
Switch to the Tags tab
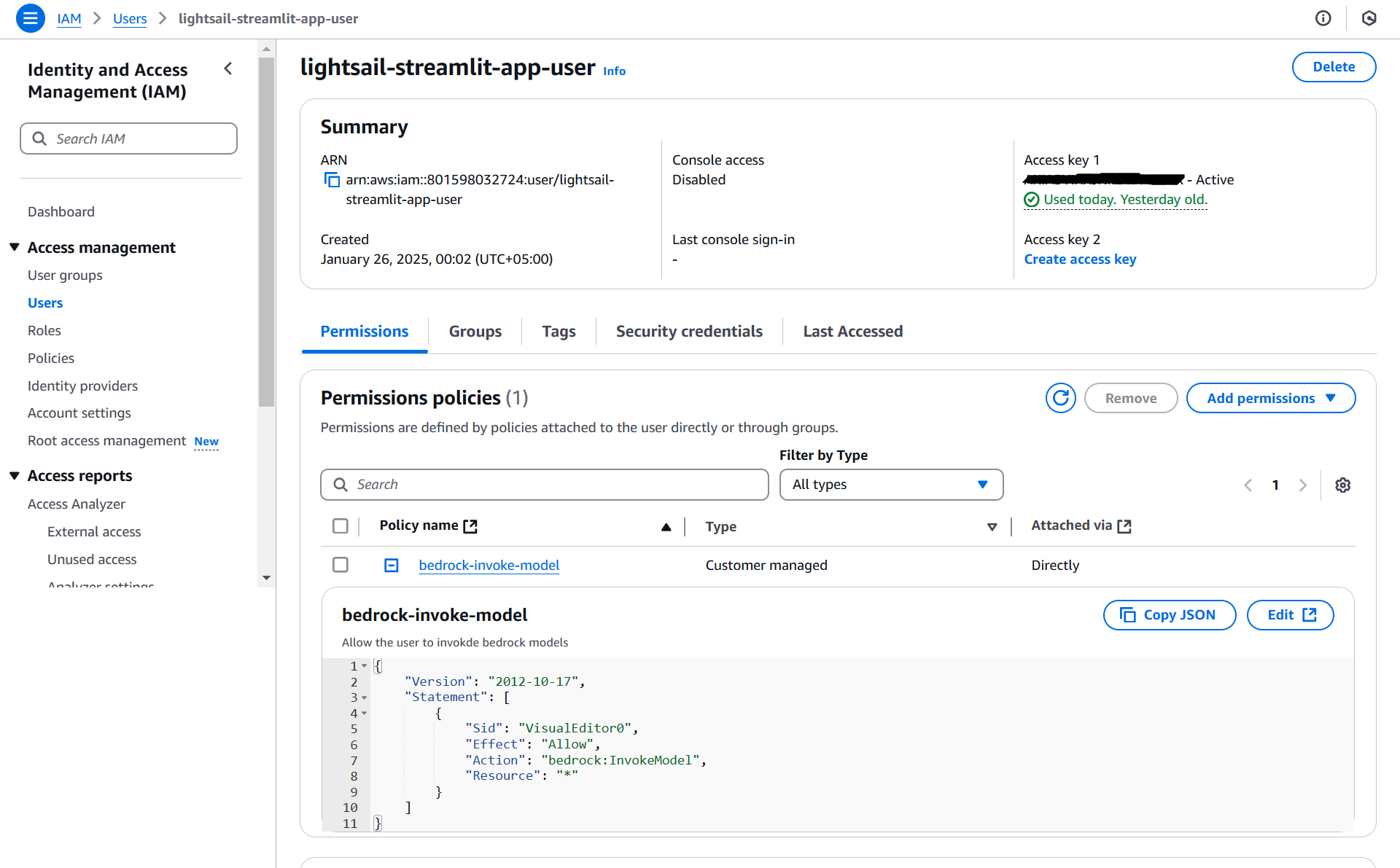(559, 332)
